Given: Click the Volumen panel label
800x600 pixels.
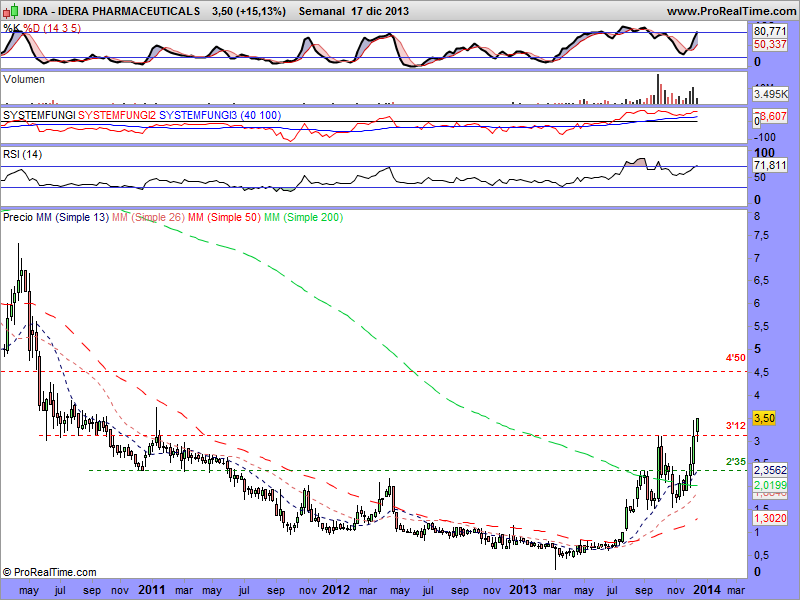Looking at the screenshot, I should pyautogui.click(x=23, y=79).
